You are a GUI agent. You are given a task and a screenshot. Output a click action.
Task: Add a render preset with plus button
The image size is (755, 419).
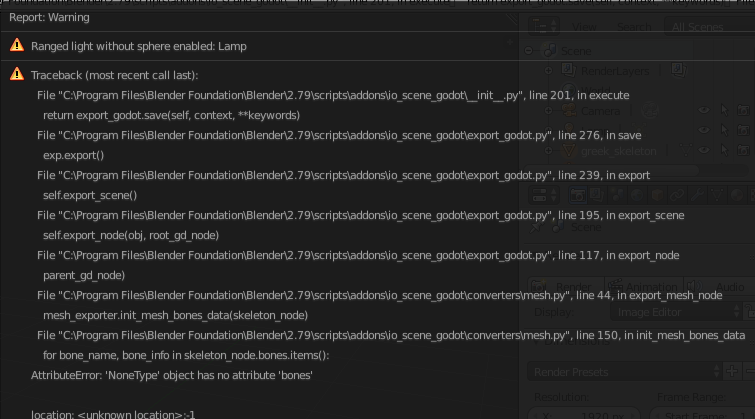click(x=732, y=372)
